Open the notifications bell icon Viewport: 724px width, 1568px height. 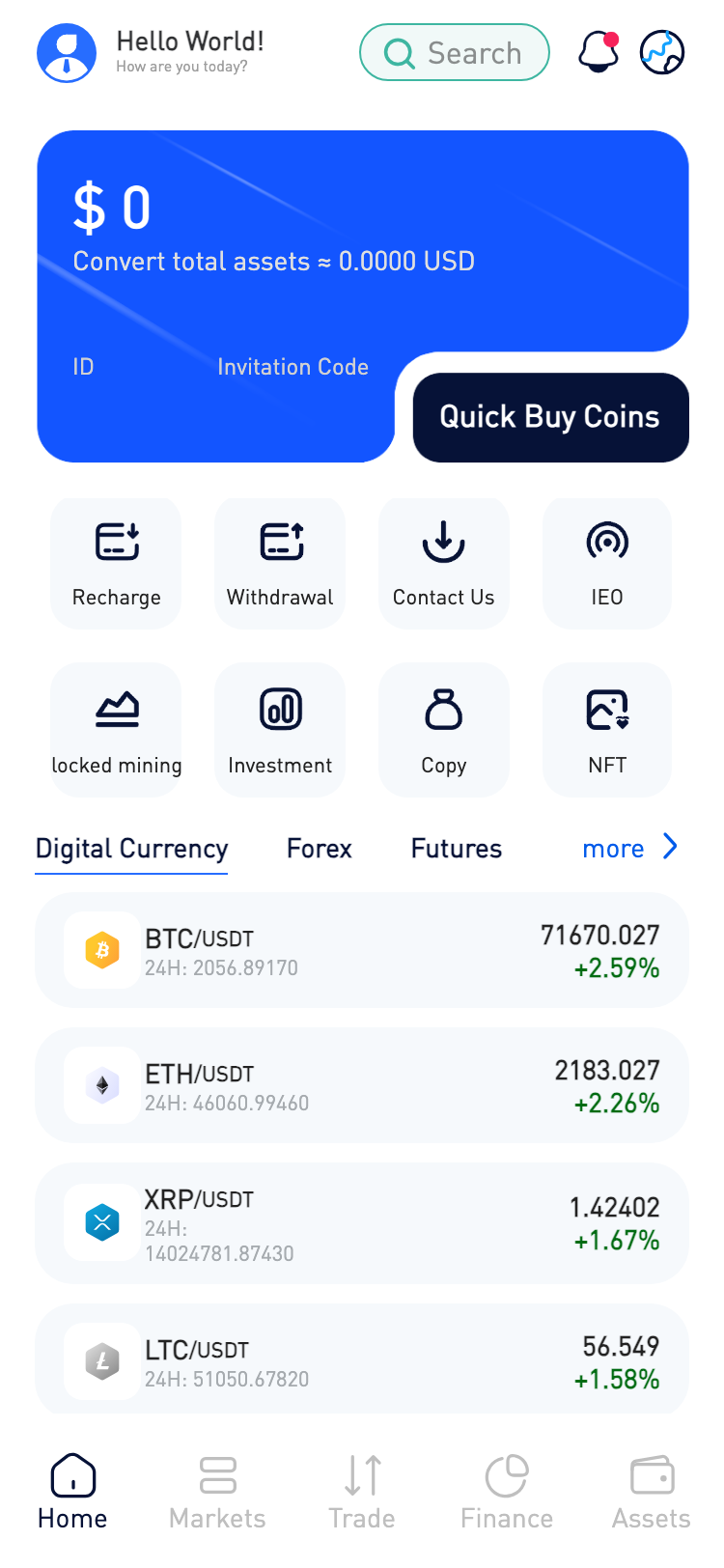point(599,52)
